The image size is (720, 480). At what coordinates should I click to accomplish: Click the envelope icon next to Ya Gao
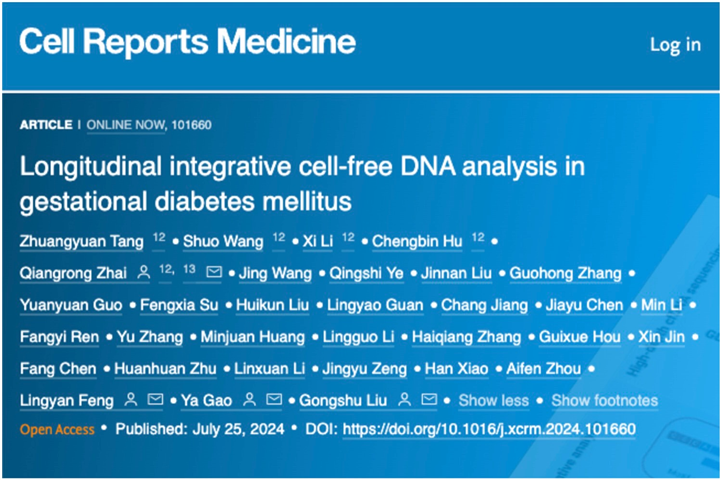pos(274,399)
